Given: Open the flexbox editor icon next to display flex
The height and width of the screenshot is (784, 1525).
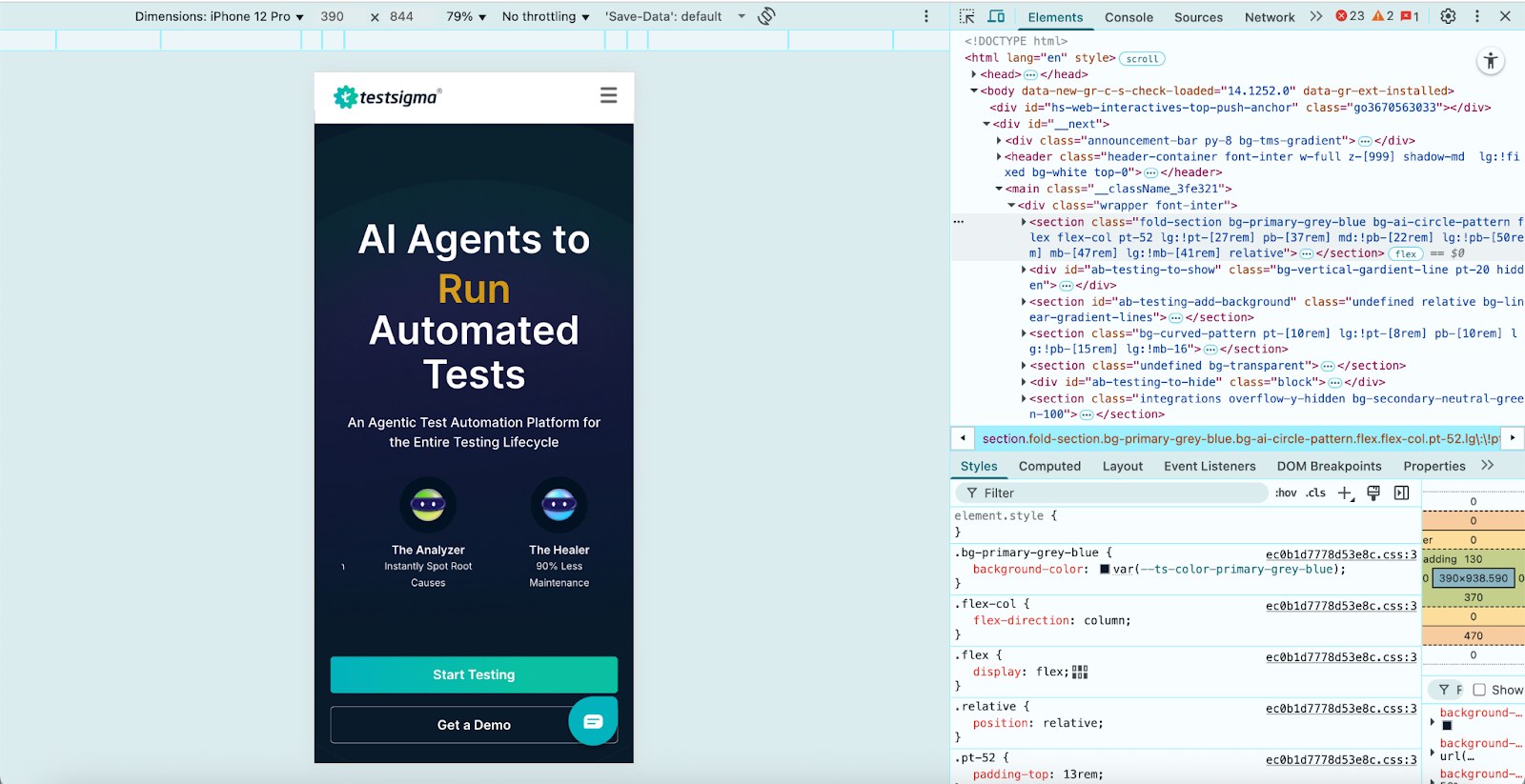Looking at the screenshot, I should pyautogui.click(x=1080, y=672).
